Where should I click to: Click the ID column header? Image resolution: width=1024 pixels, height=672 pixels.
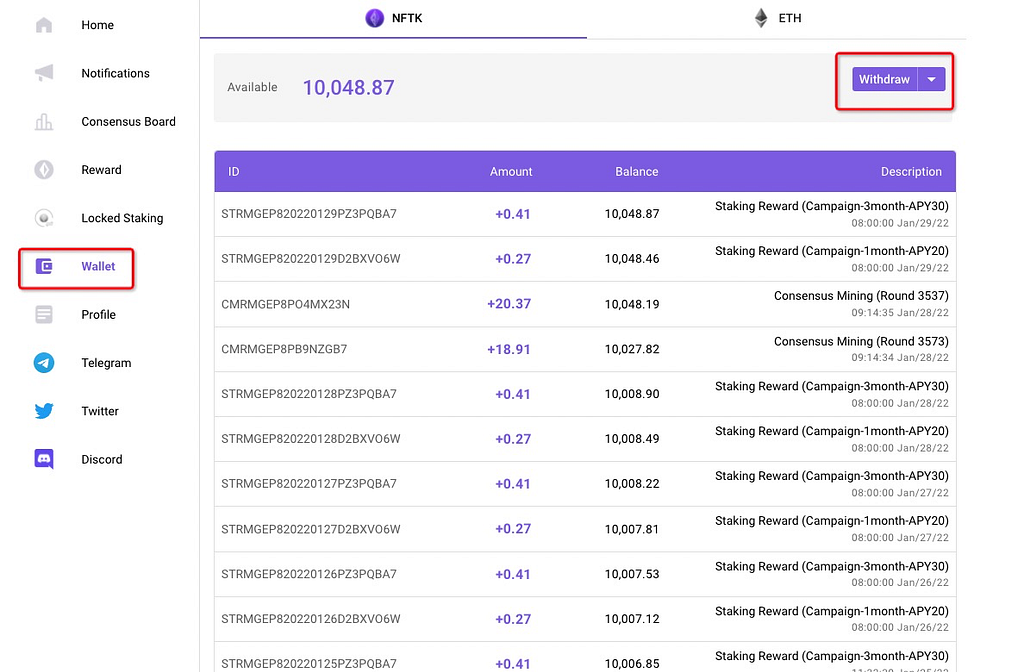pos(234,172)
